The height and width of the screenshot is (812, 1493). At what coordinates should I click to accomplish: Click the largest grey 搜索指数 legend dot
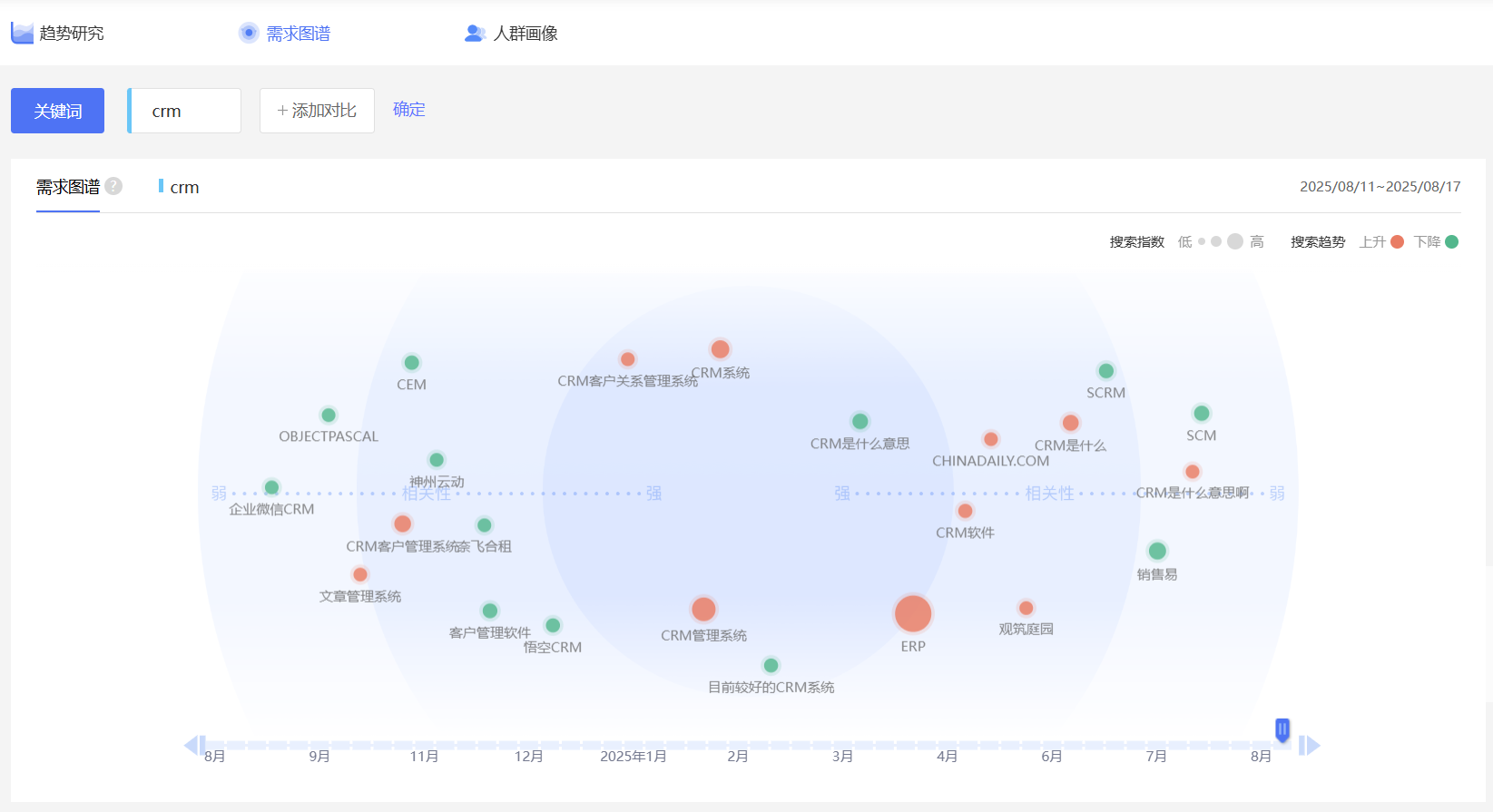(x=1235, y=241)
